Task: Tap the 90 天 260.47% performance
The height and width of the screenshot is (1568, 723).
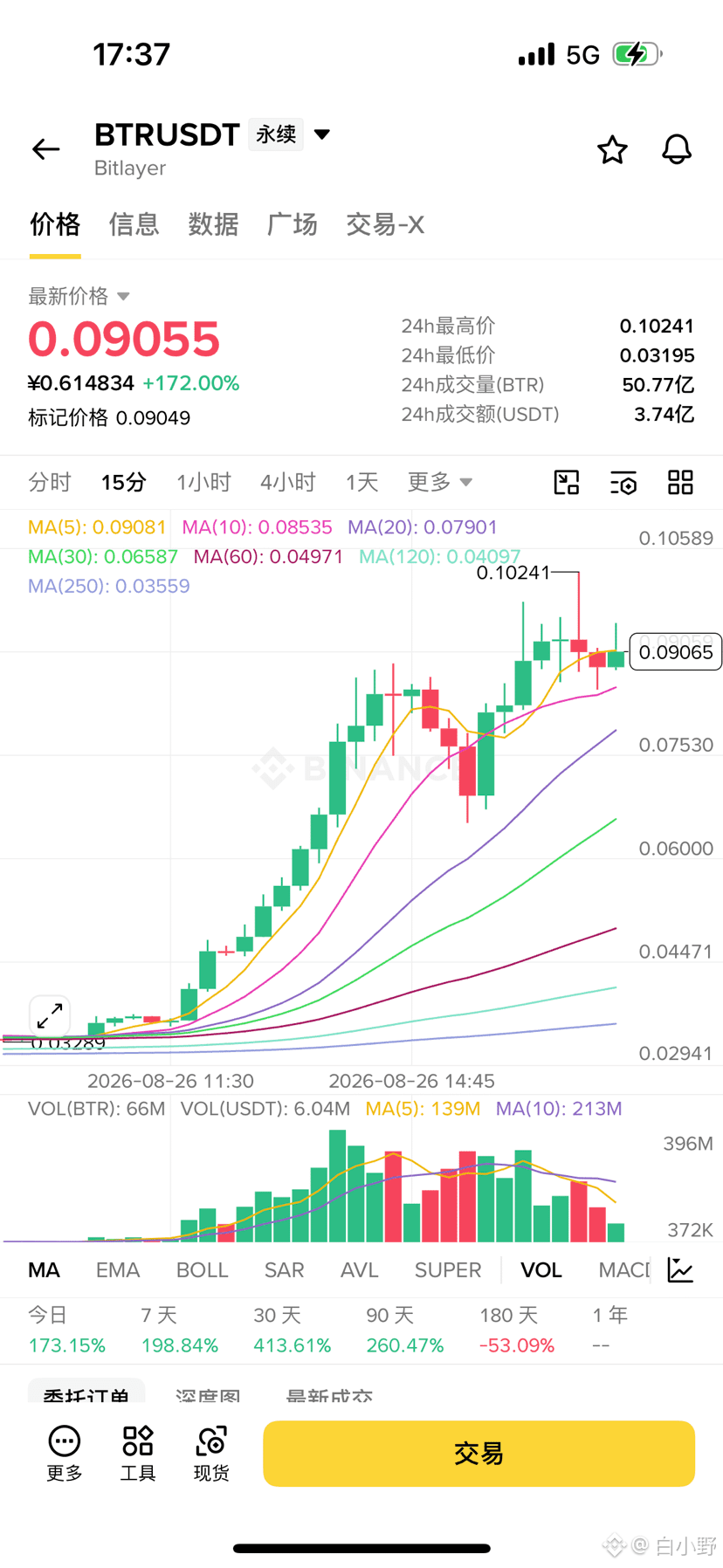Action: [404, 1330]
